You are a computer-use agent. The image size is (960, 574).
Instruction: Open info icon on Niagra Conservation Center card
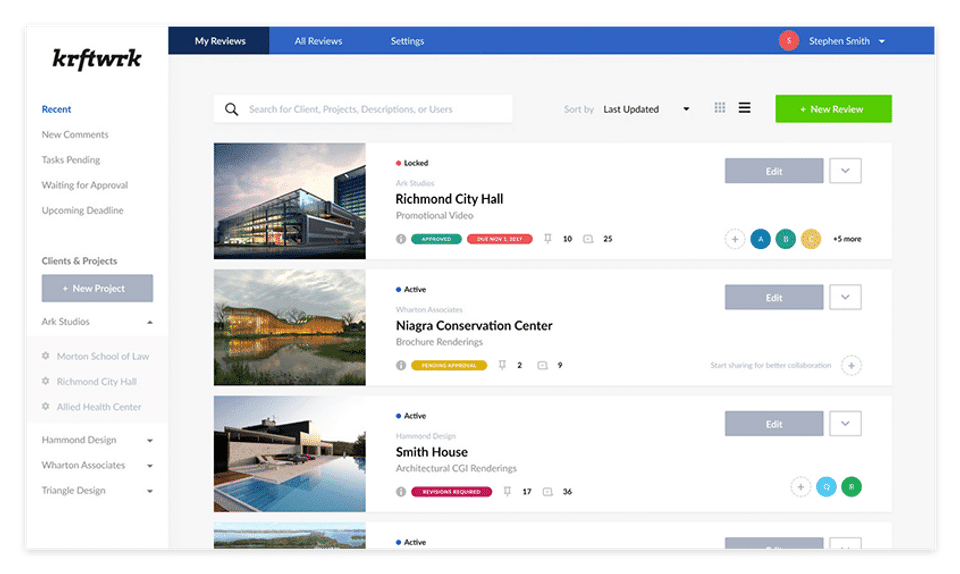[401, 365]
